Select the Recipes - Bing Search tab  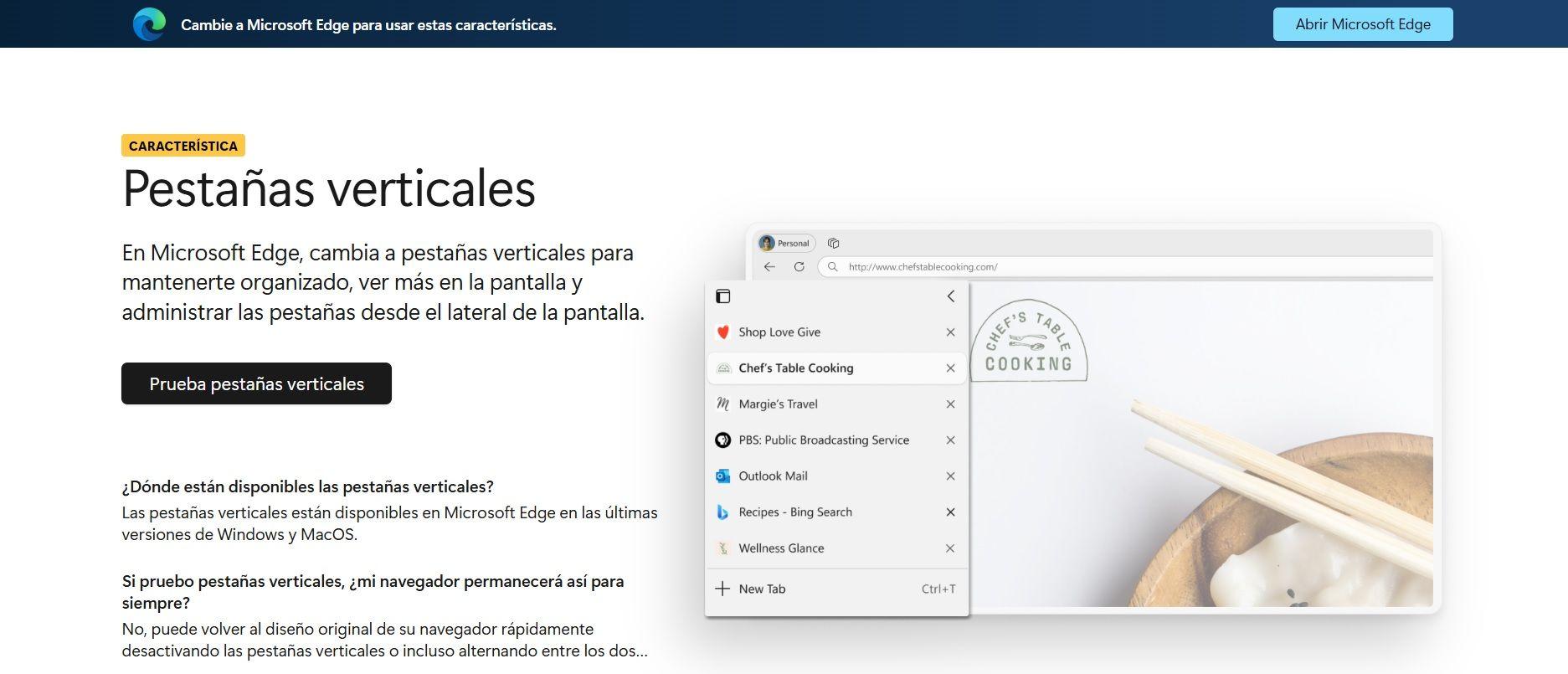(x=837, y=512)
